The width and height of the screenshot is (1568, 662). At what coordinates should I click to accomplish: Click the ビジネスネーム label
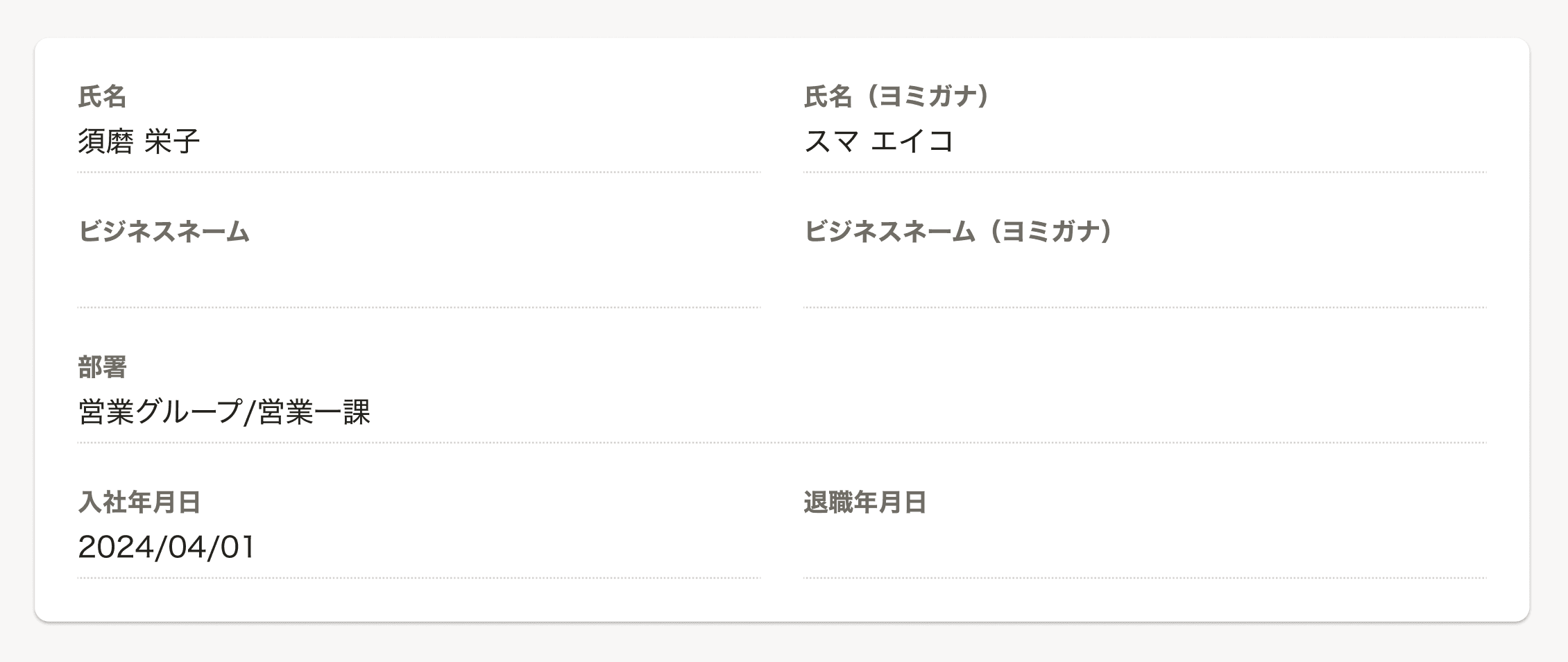click(163, 232)
